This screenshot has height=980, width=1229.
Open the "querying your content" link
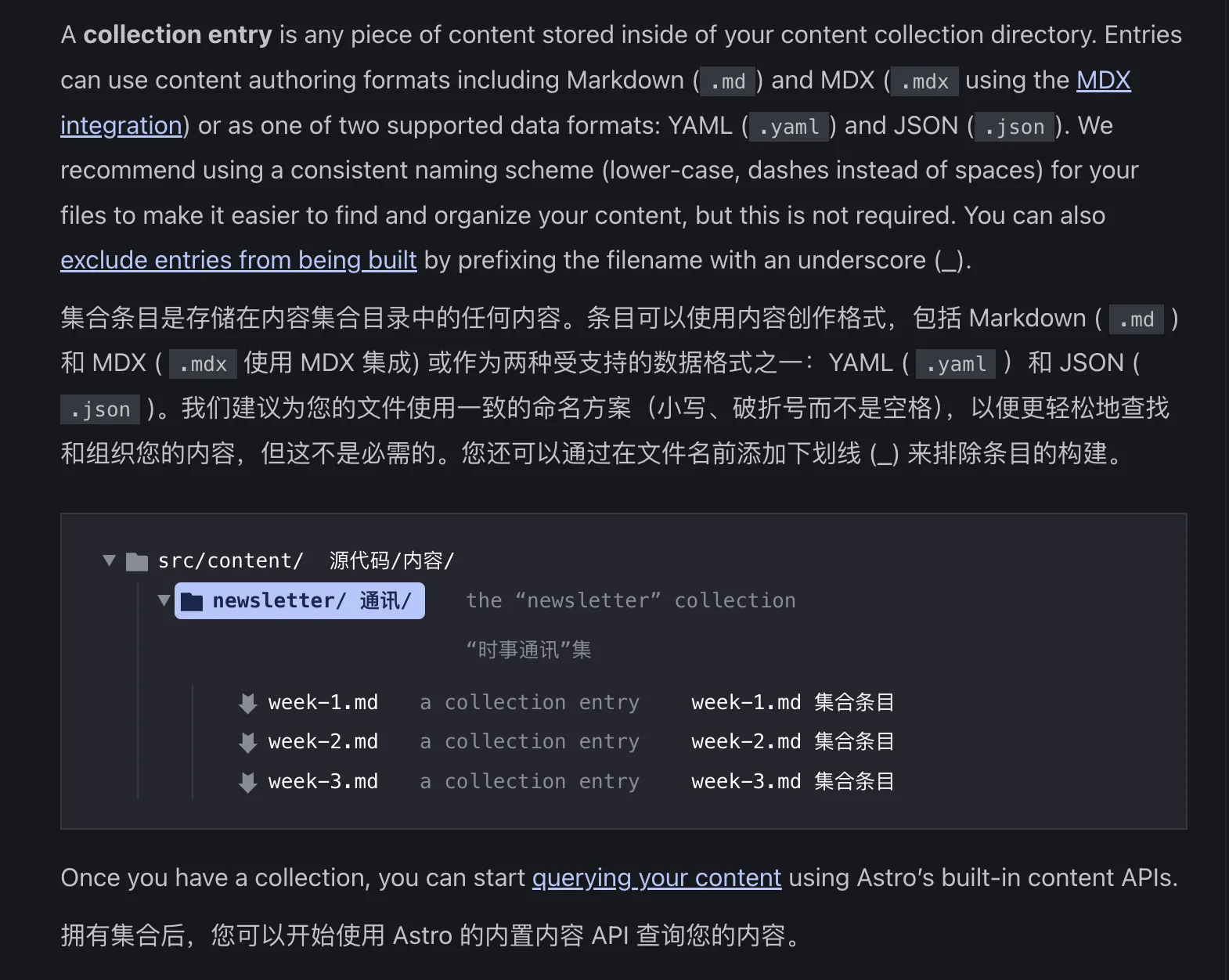tap(656, 877)
